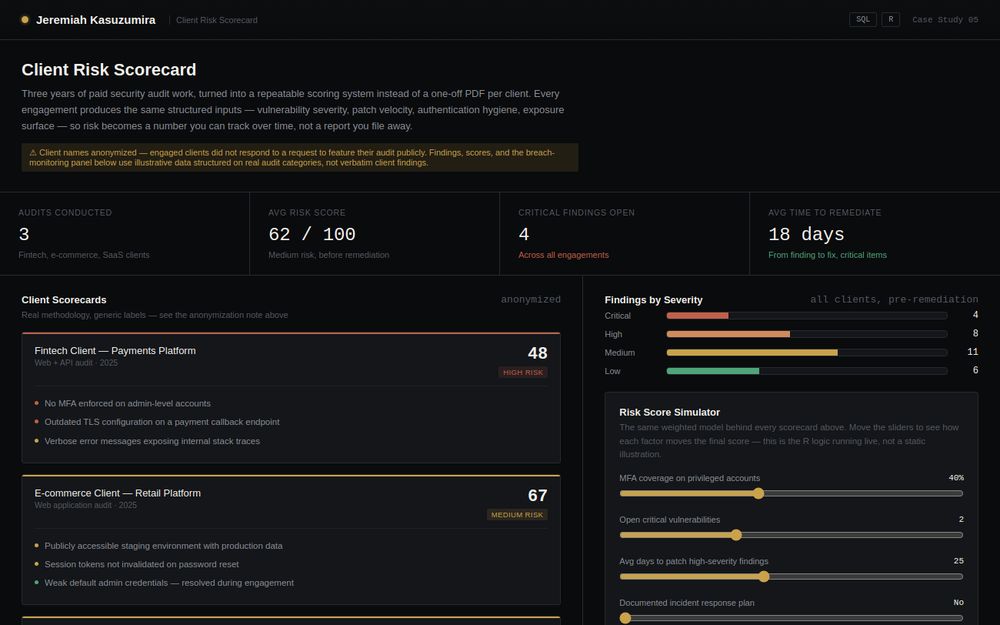1000x625 pixels.
Task: Select the High severity count 8
Action: (x=975, y=334)
